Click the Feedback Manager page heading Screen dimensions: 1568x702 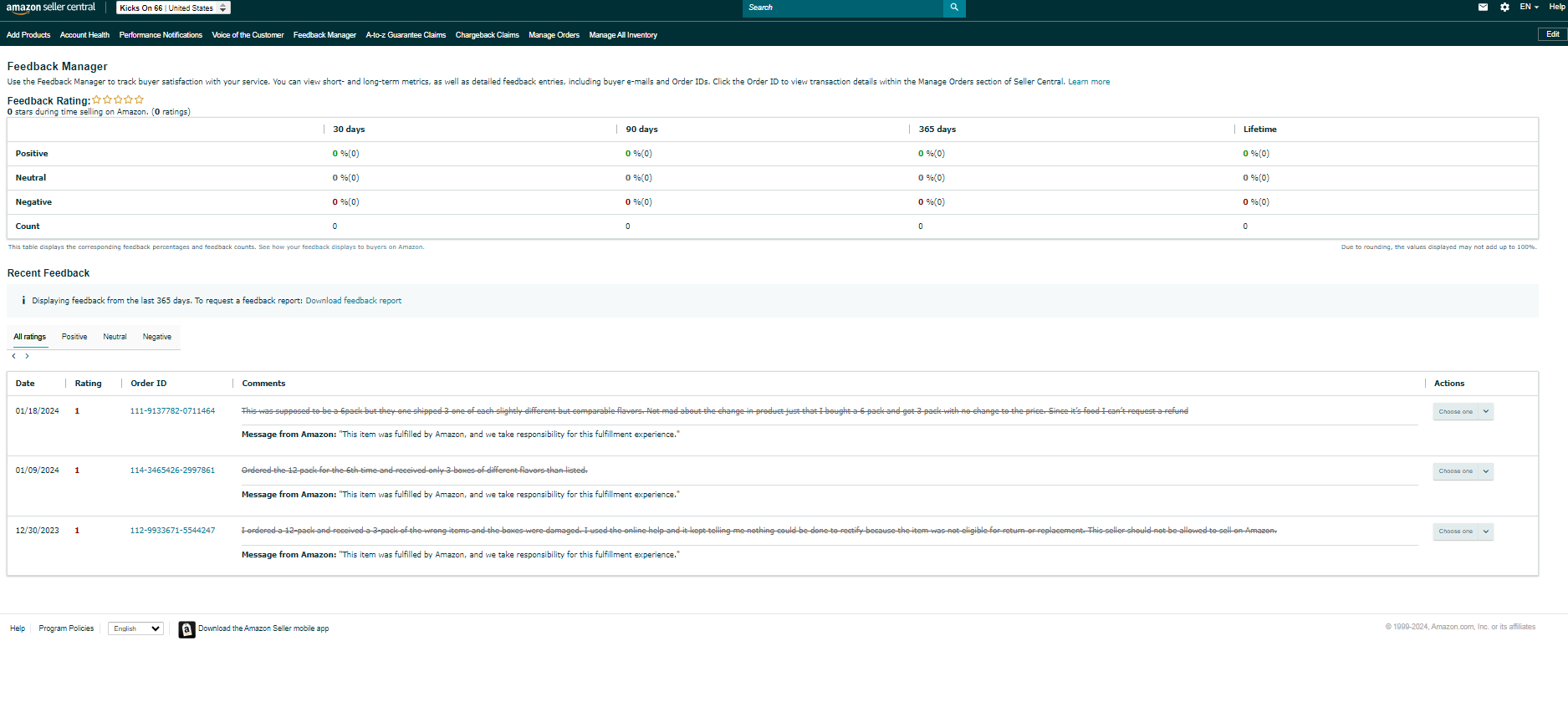pyautogui.click(x=58, y=67)
